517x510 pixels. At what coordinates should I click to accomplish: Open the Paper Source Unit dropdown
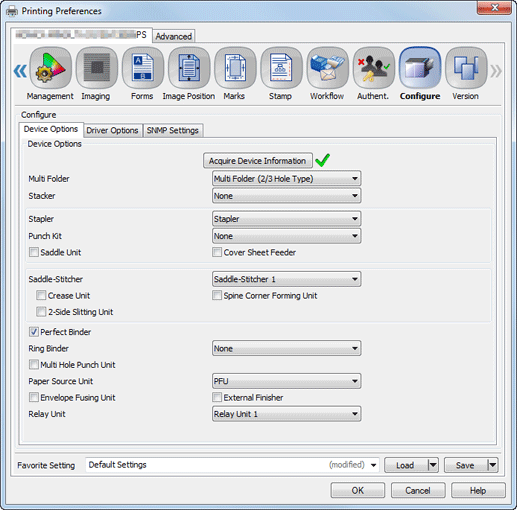(286, 381)
